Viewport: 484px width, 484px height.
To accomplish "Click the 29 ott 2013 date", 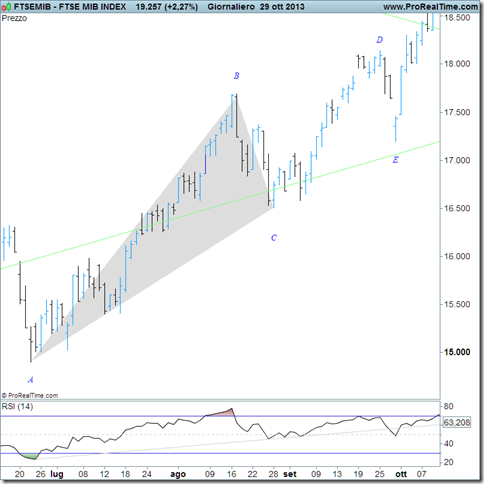I will [282, 7].
